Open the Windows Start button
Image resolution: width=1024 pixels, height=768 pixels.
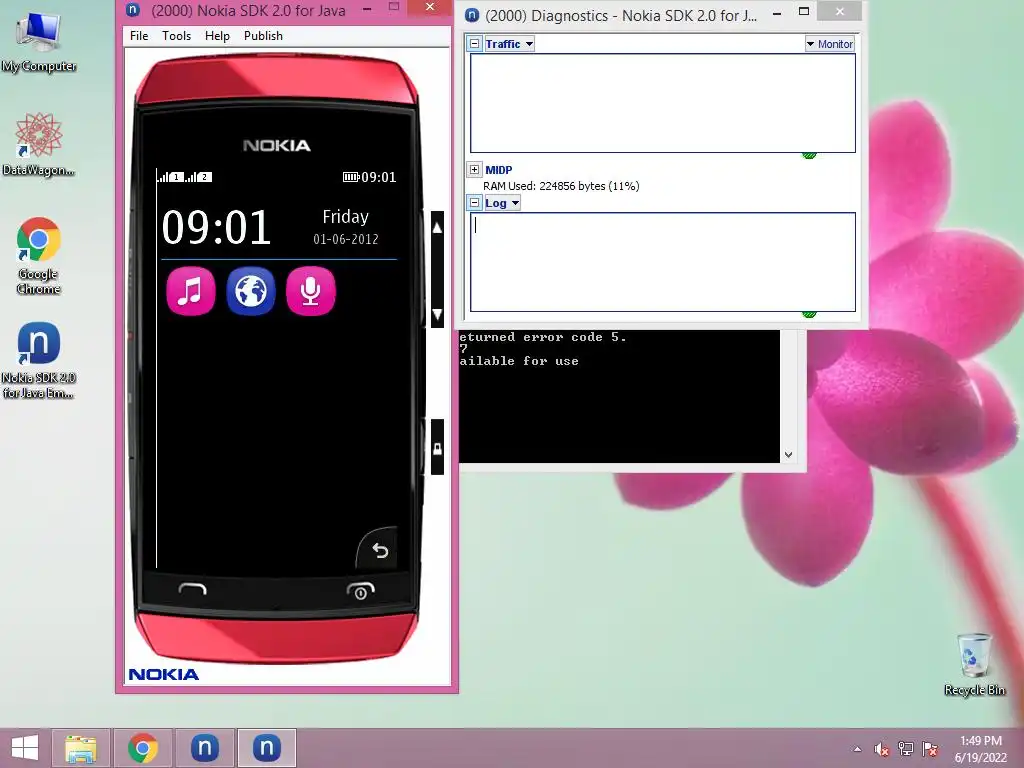coord(25,748)
